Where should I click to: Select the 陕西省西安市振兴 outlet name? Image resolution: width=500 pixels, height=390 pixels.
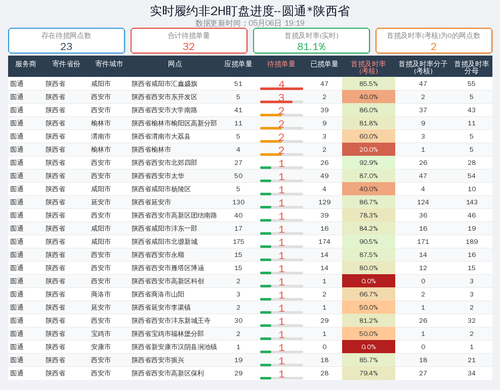(x=158, y=360)
